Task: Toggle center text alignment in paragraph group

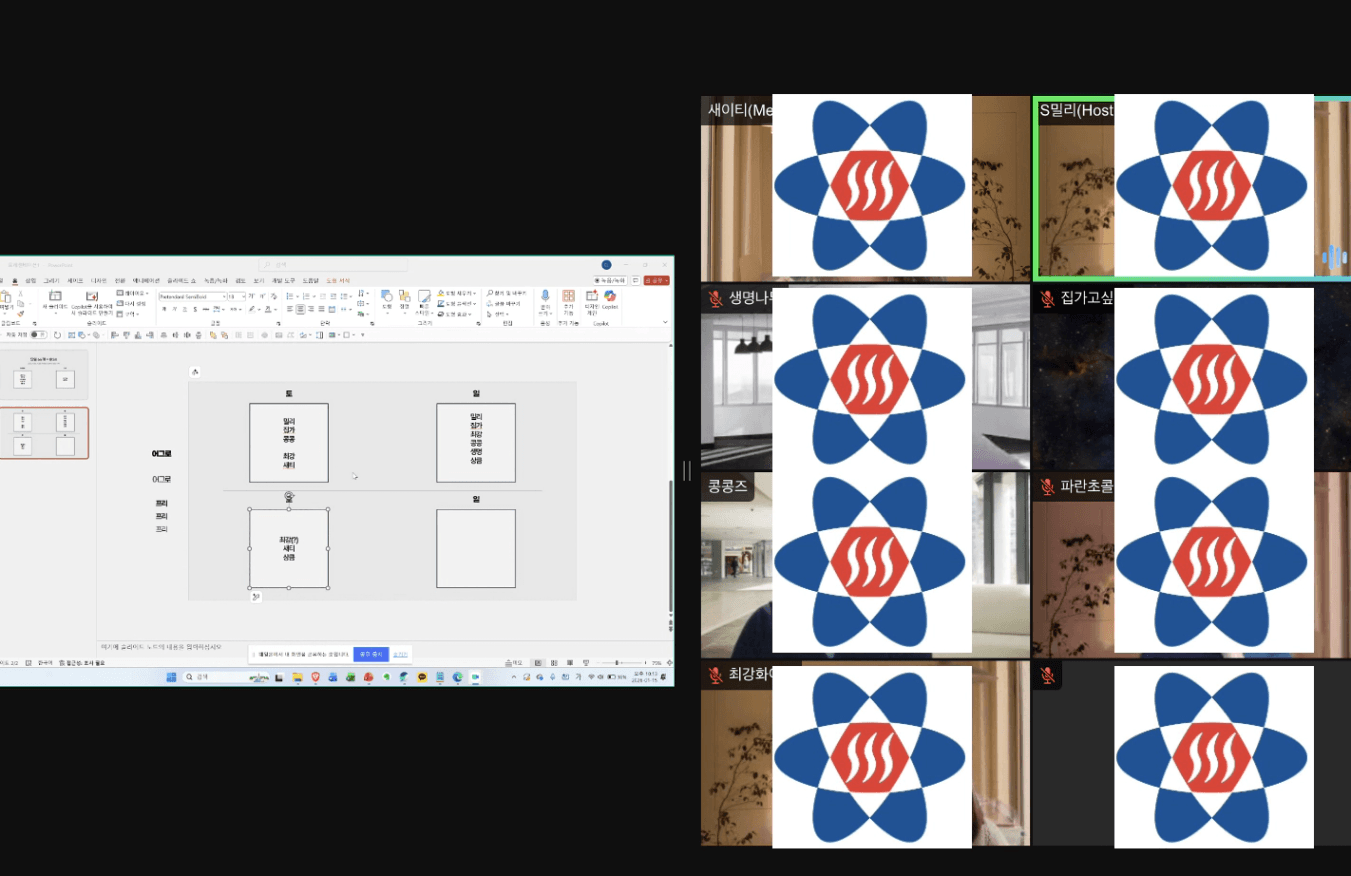Action: click(300, 309)
